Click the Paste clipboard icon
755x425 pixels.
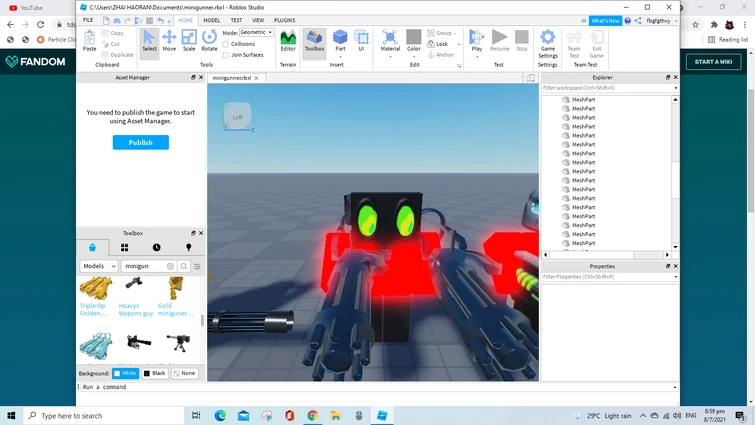[x=90, y=40]
